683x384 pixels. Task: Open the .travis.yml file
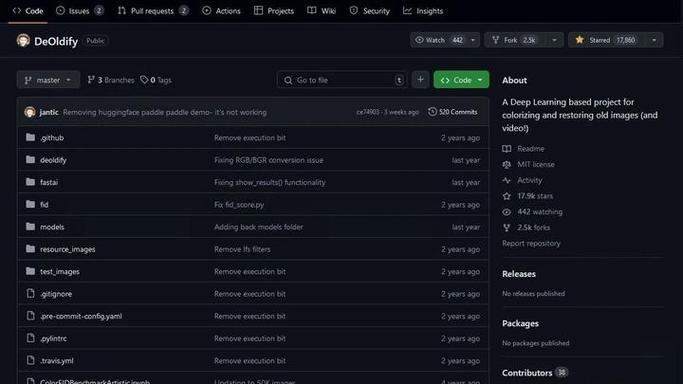pyautogui.click(x=57, y=360)
